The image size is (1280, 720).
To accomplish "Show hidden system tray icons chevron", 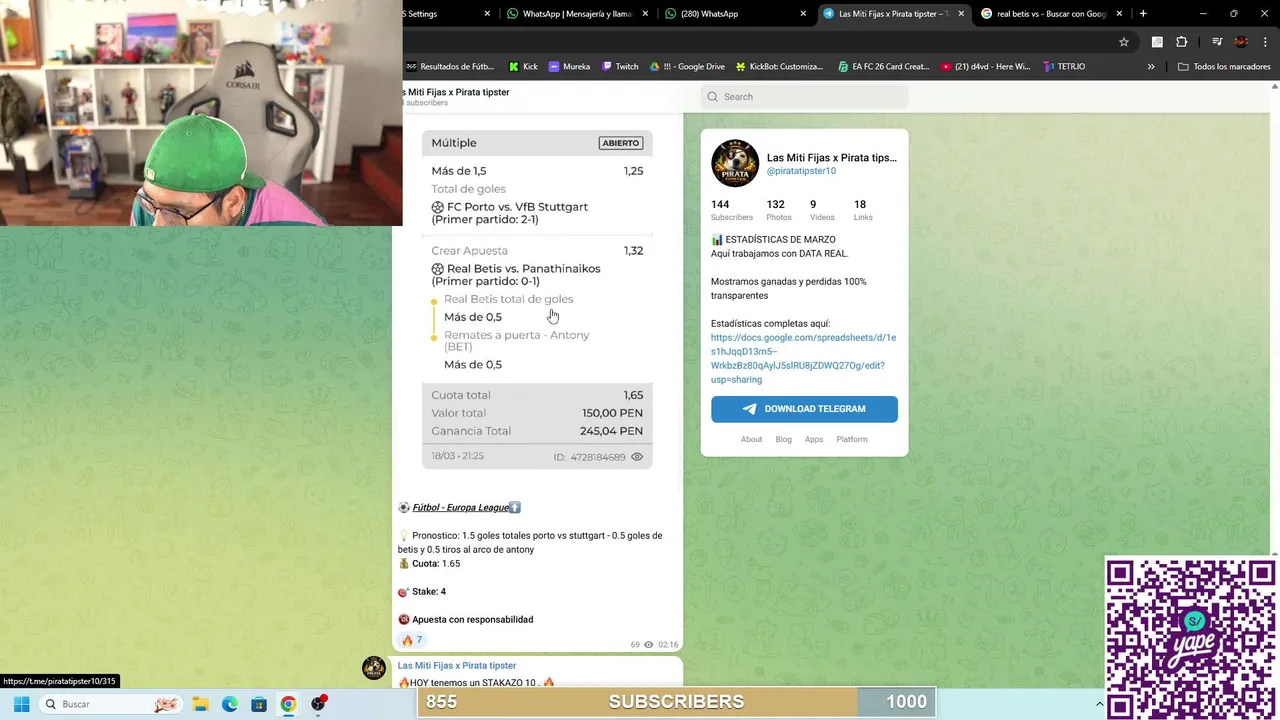I will pyautogui.click(x=1100, y=704).
